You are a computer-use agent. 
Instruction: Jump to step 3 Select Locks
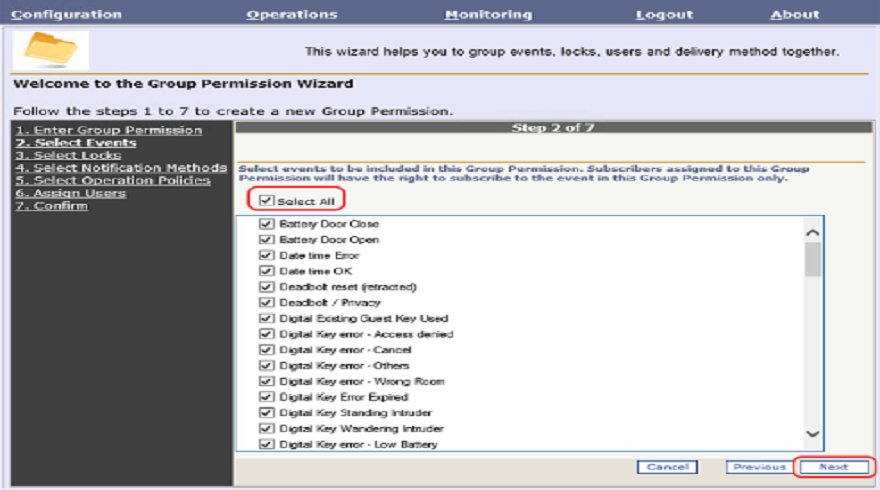pyautogui.click(x=68, y=155)
